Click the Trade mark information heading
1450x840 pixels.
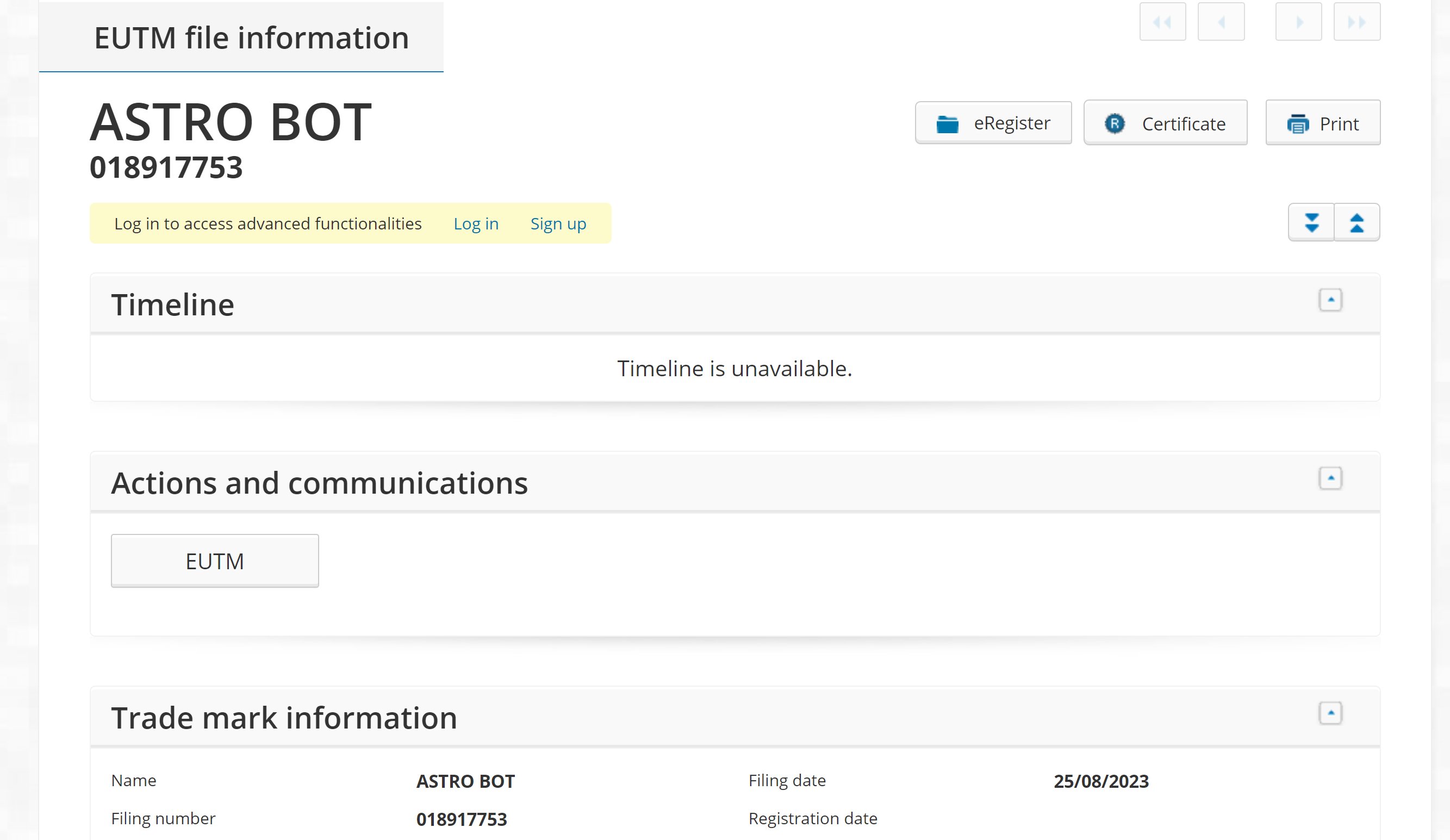tap(284, 718)
